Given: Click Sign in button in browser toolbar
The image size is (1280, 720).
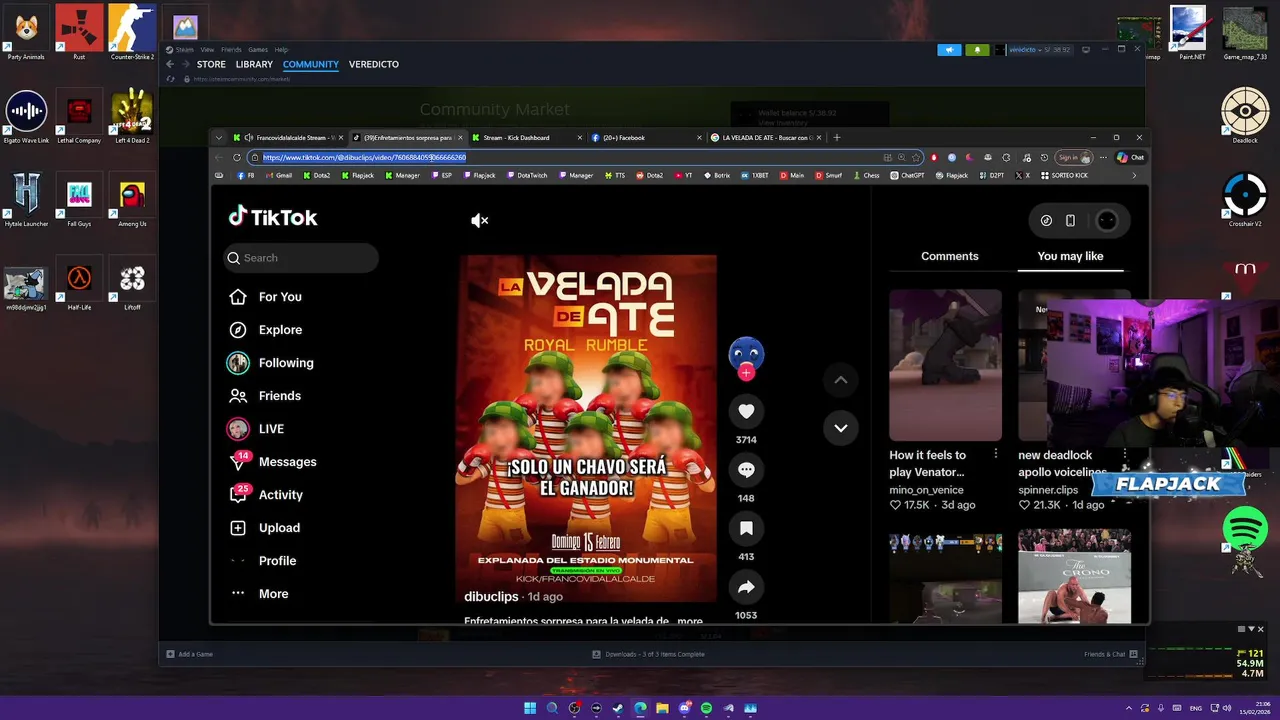Looking at the screenshot, I should tap(1072, 157).
